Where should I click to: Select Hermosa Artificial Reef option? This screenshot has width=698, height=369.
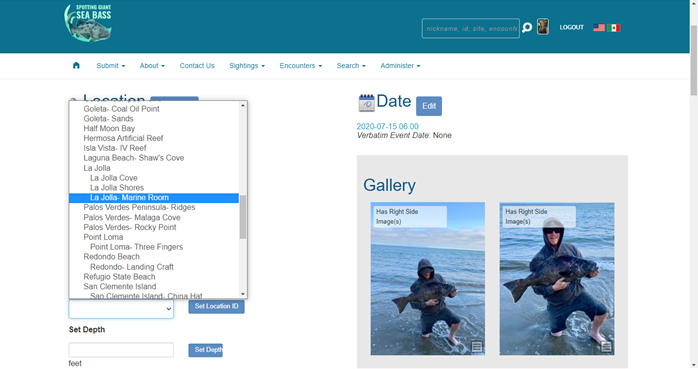click(x=123, y=138)
